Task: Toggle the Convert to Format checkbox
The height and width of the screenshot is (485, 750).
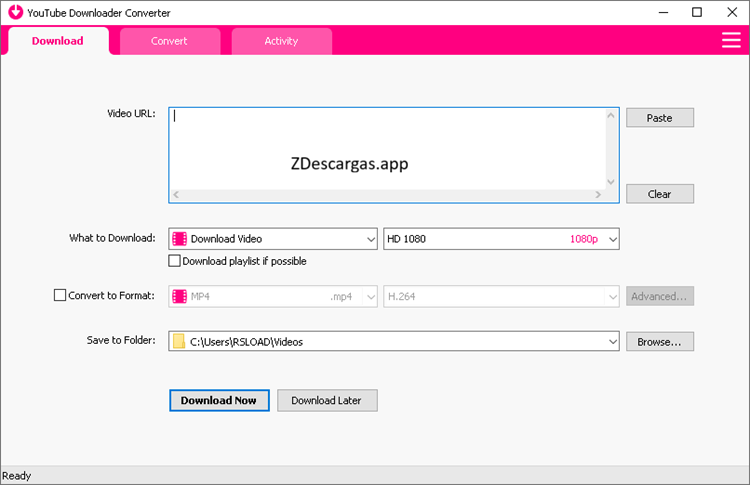Action: click(x=60, y=295)
